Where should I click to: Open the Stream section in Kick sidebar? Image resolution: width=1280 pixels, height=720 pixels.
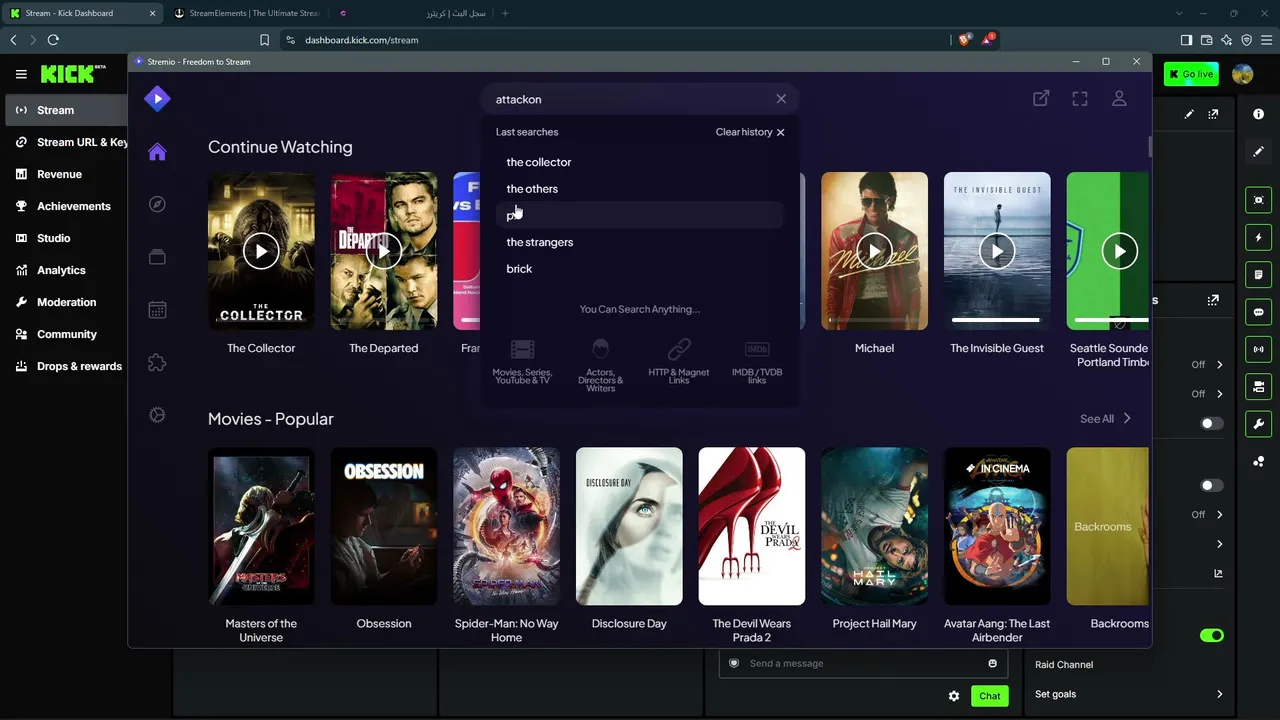pyautogui.click(x=65, y=110)
